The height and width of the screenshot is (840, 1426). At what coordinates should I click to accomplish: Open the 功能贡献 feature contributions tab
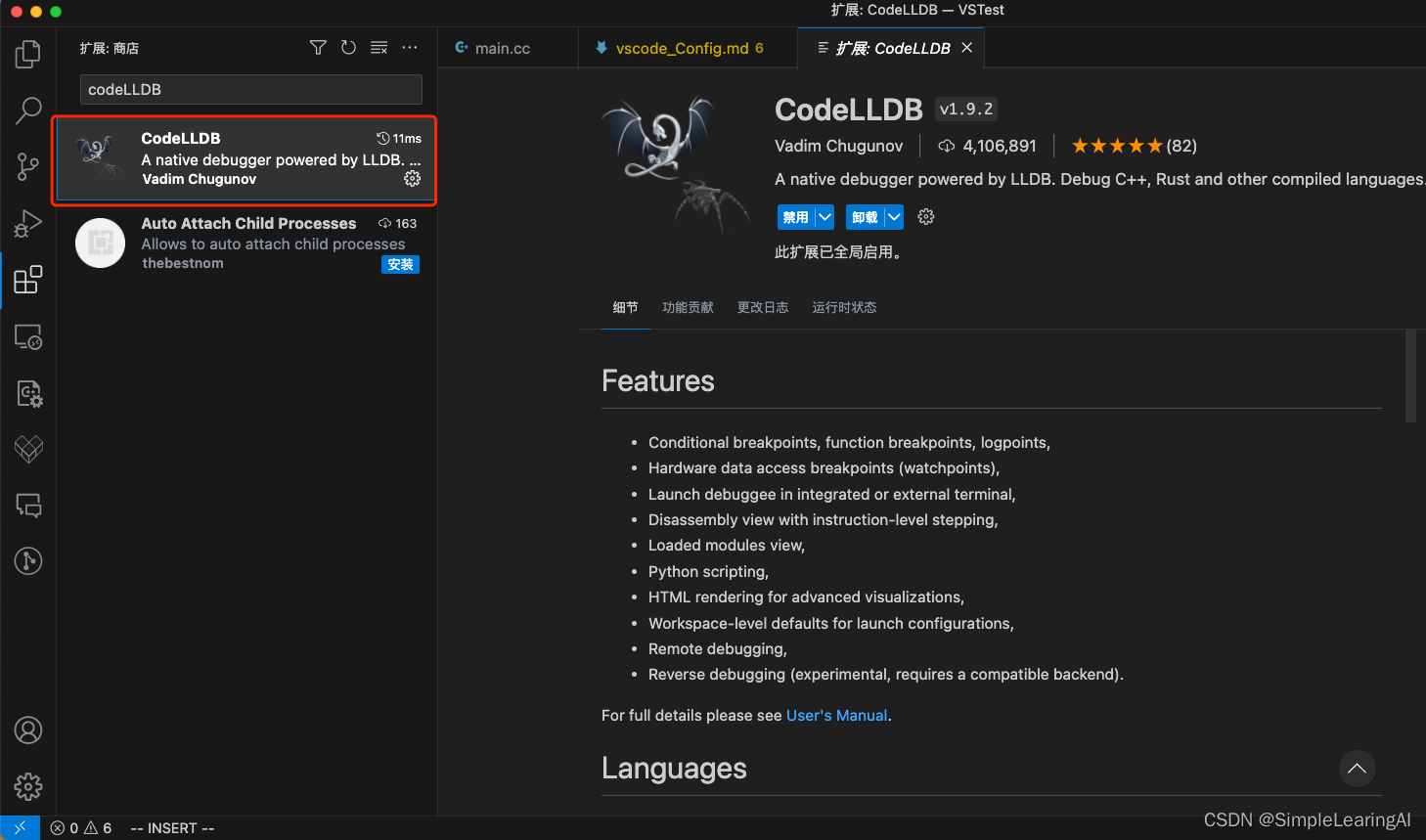pyautogui.click(x=688, y=307)
